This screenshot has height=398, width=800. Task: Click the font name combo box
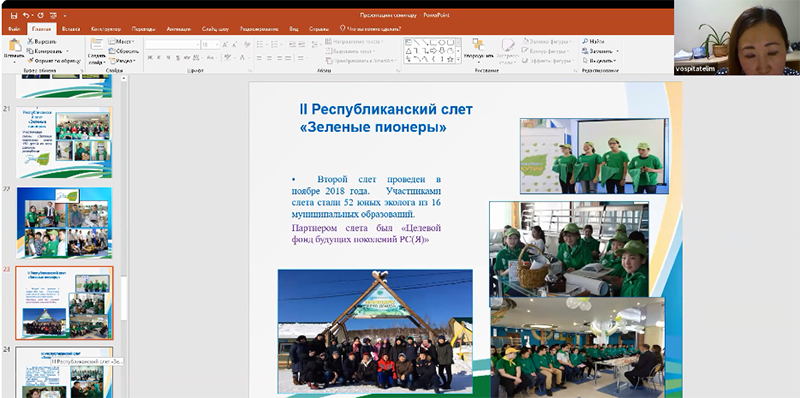tap(172, 45)
